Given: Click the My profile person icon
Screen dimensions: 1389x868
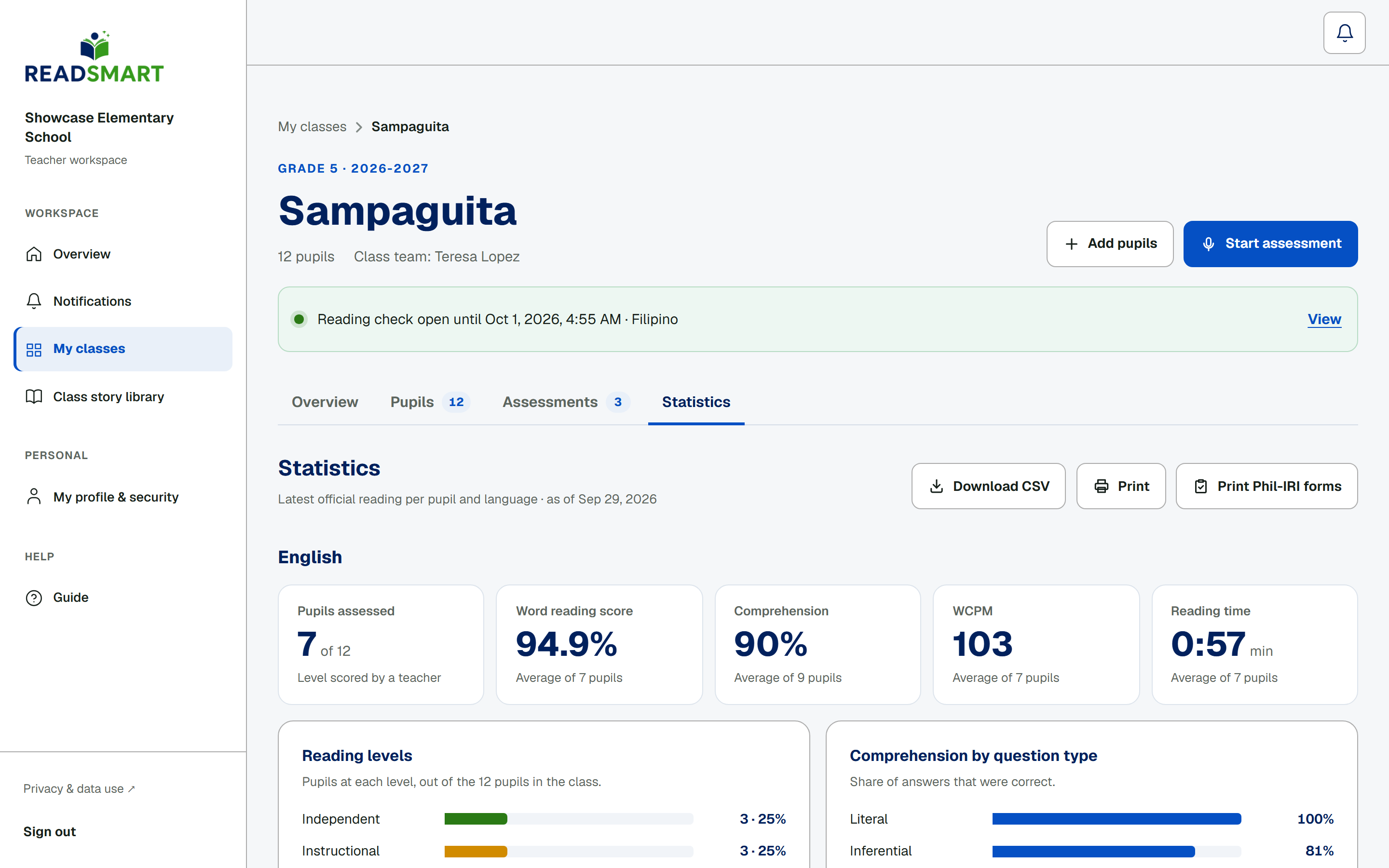Looking at the screenshot, I should (x=34, y=497).
